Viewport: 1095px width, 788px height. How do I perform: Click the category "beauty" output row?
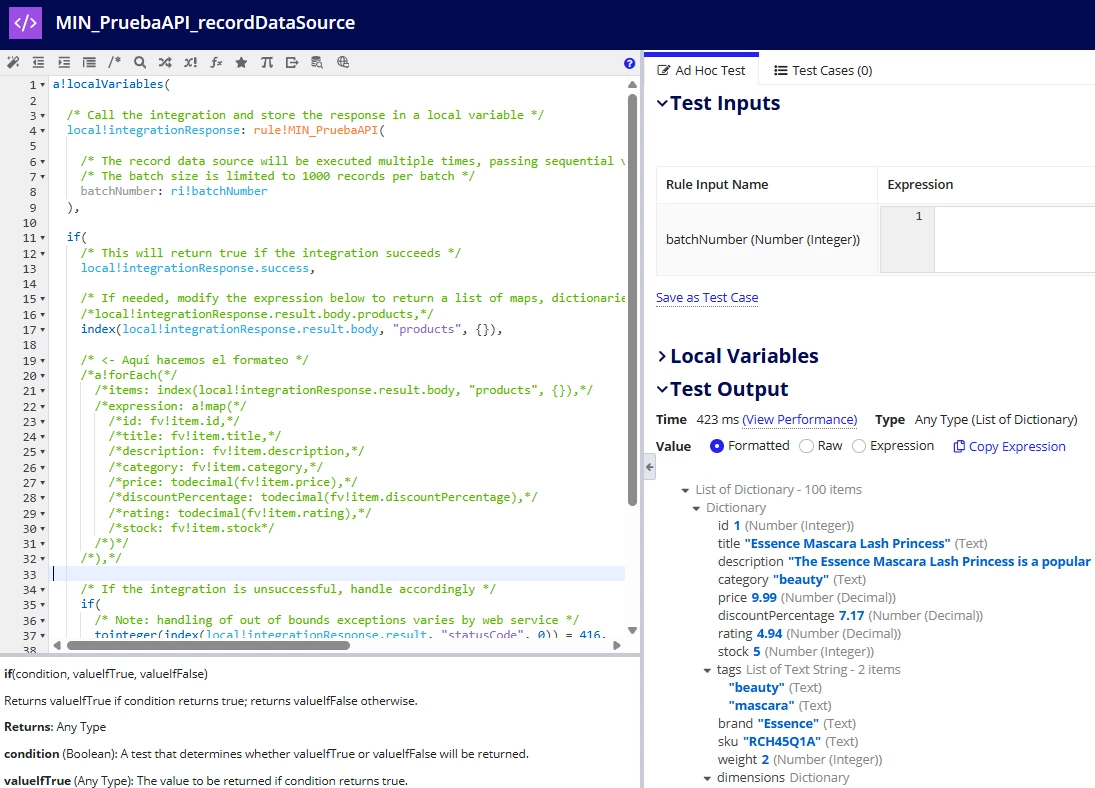click(792, 579)
